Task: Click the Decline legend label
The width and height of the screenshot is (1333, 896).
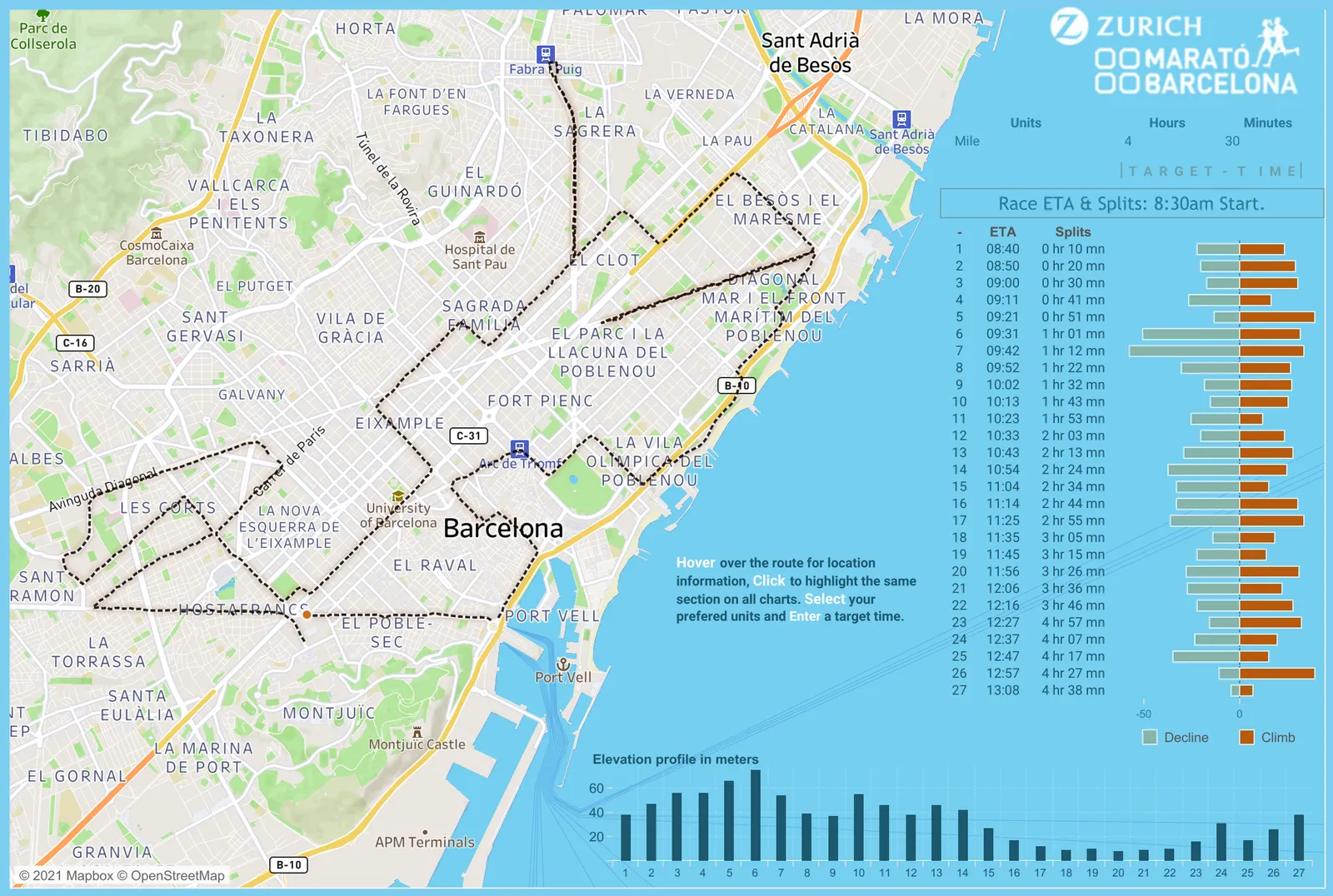Action: tap(1186, 737)
